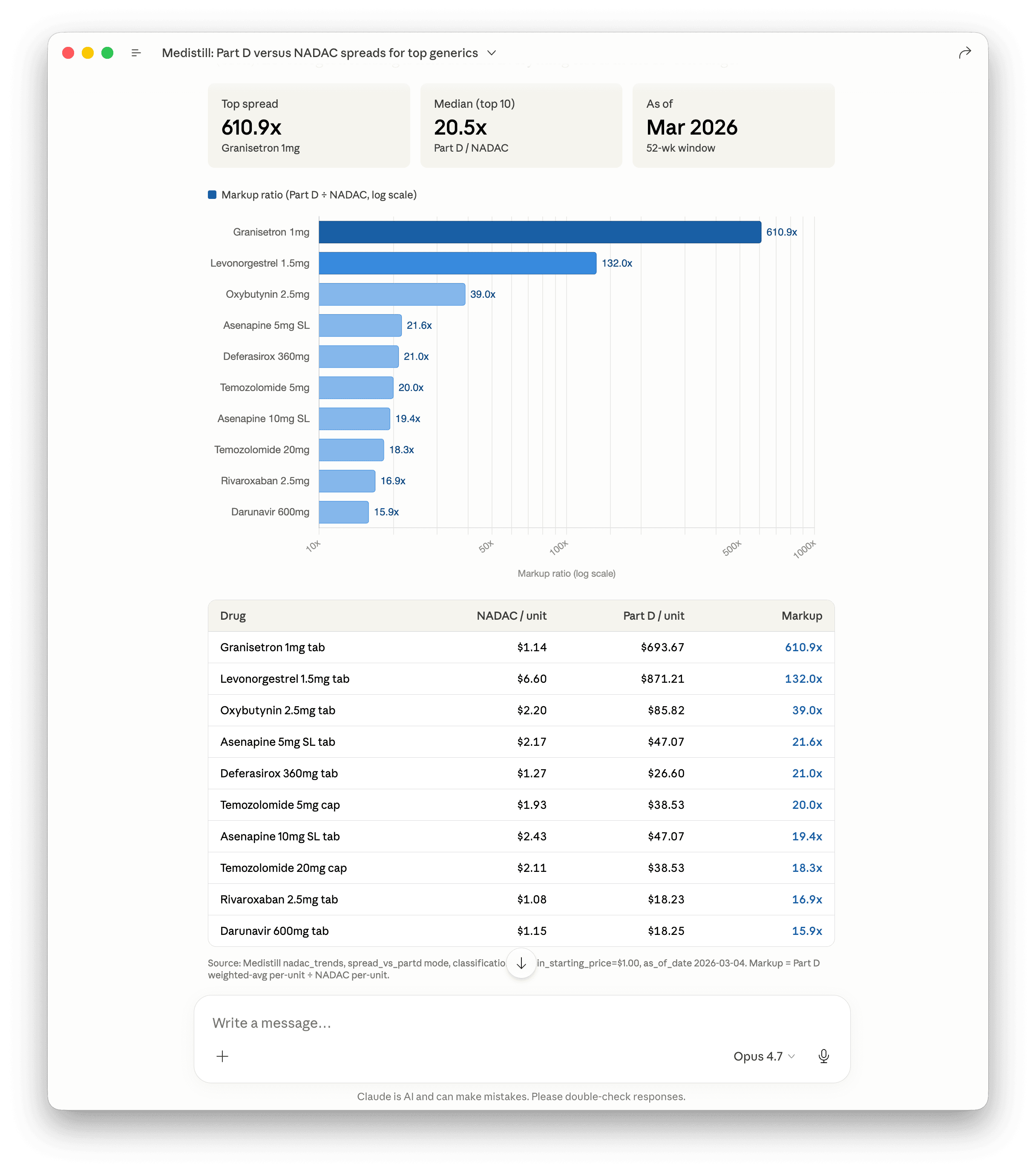Click the 132.0x markup table cell
Screen dimensions: 1036x1173
[x=803, y=679]
